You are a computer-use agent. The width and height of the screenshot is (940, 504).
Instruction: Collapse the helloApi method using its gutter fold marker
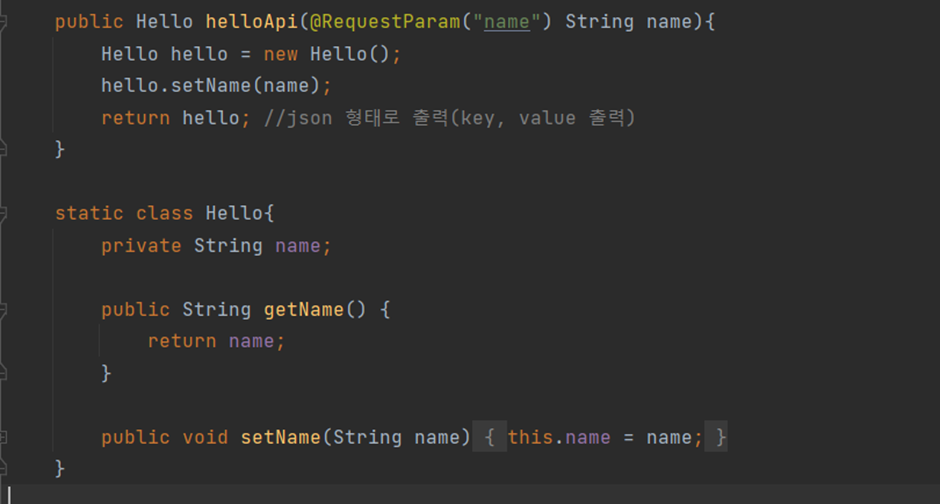coord(3,22)
